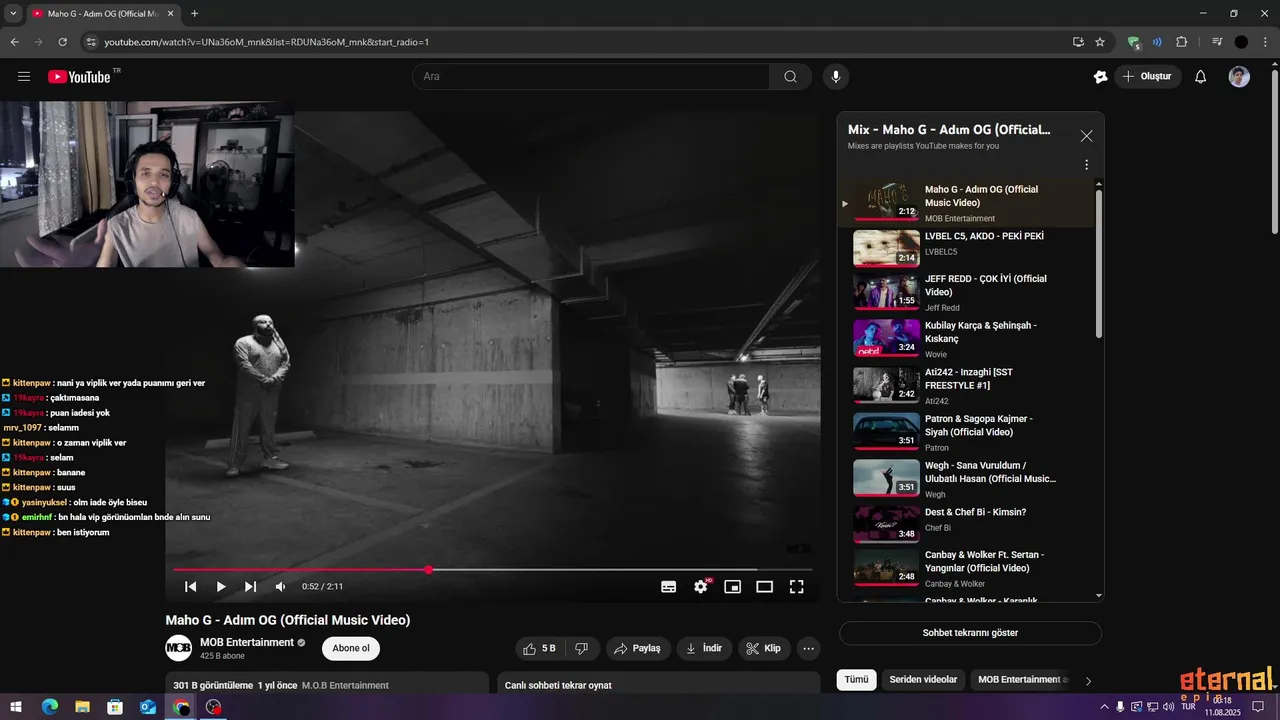The width and height of the screenshot is (1280, 720).
Task: Open a new browser tab with the plus
Action: pos(194,14)
